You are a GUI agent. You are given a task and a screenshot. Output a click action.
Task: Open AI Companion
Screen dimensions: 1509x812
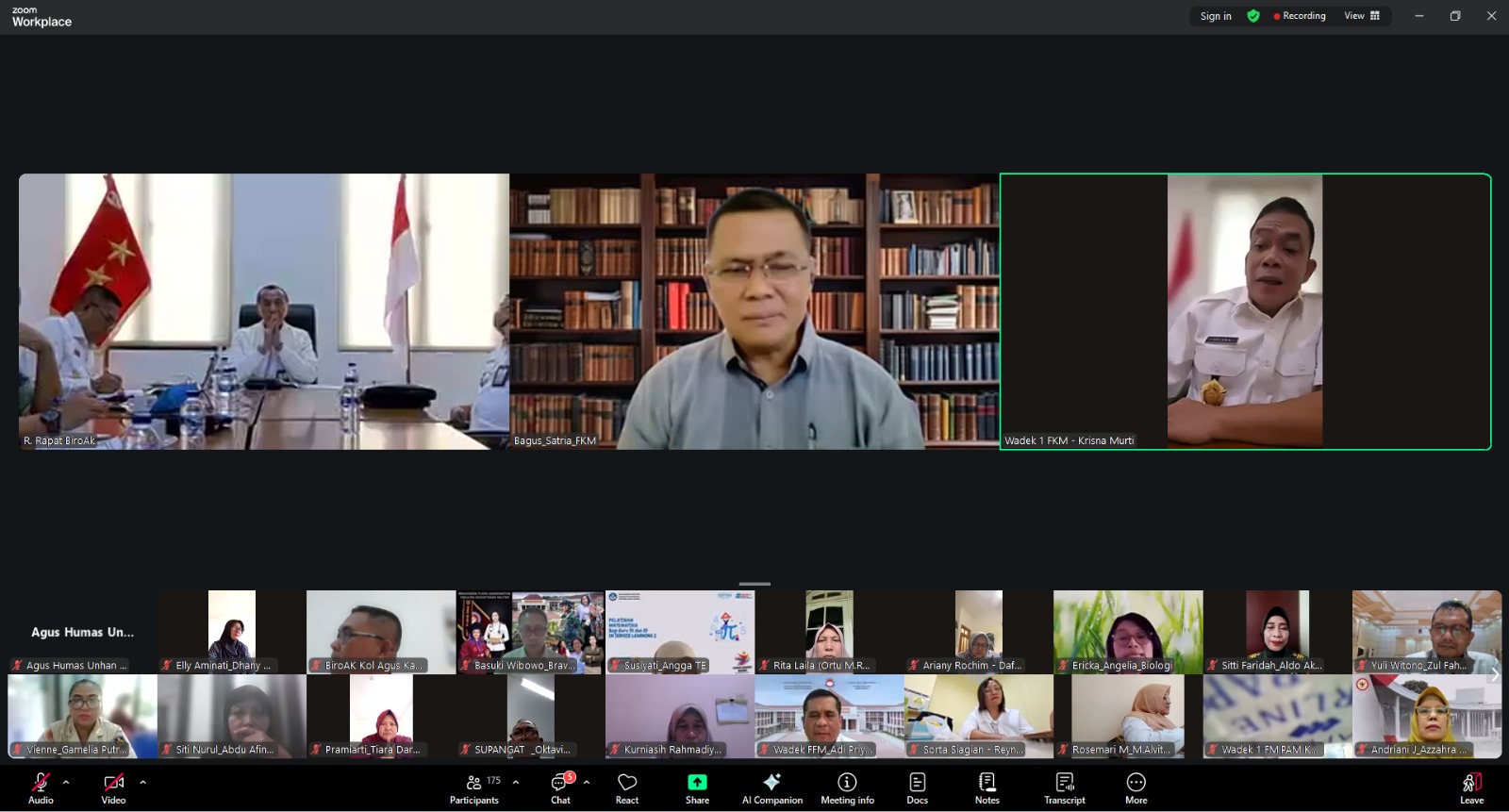(x=771, y=788)
